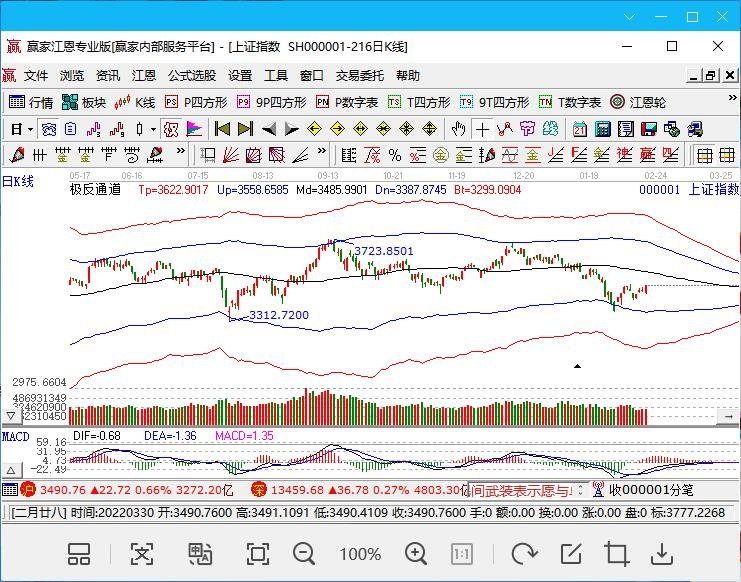Click the 沪 Shanghai index badge
Viewport: 741px width, 582px height.
point(28,489)
